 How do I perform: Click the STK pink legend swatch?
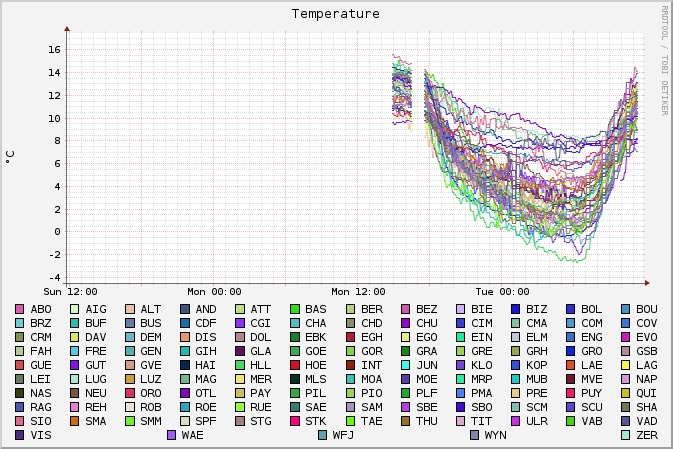tap(295, 421)
